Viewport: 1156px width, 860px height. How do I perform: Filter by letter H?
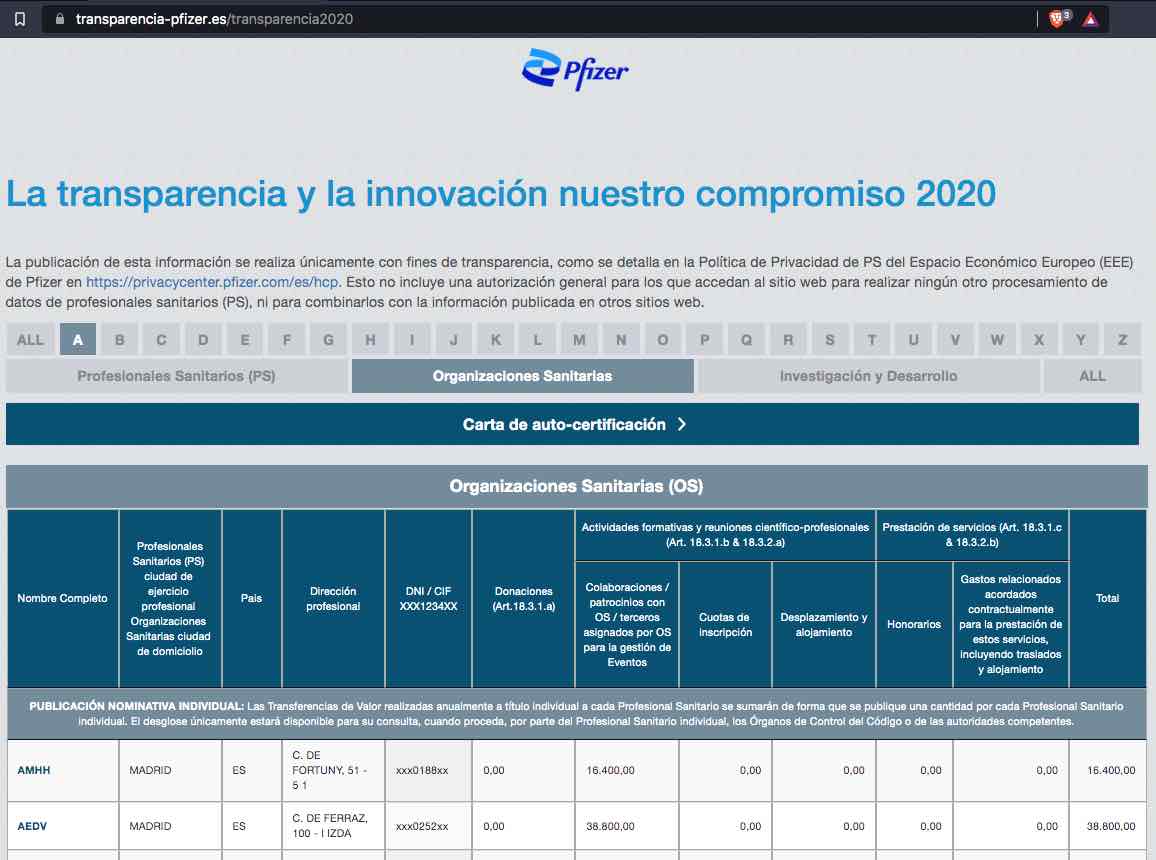(370, 340)
